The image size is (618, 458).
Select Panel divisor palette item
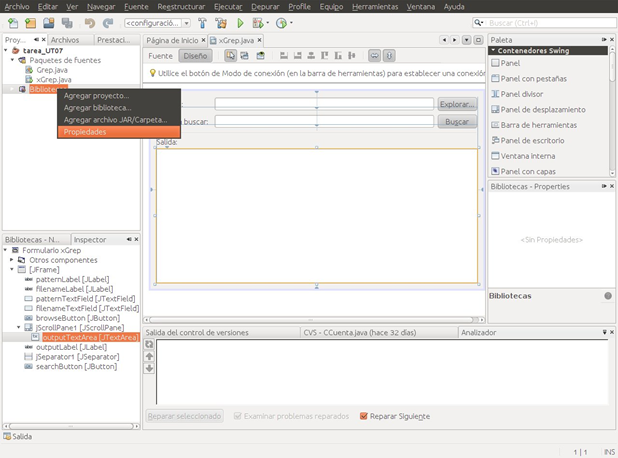tap(517, 94)
